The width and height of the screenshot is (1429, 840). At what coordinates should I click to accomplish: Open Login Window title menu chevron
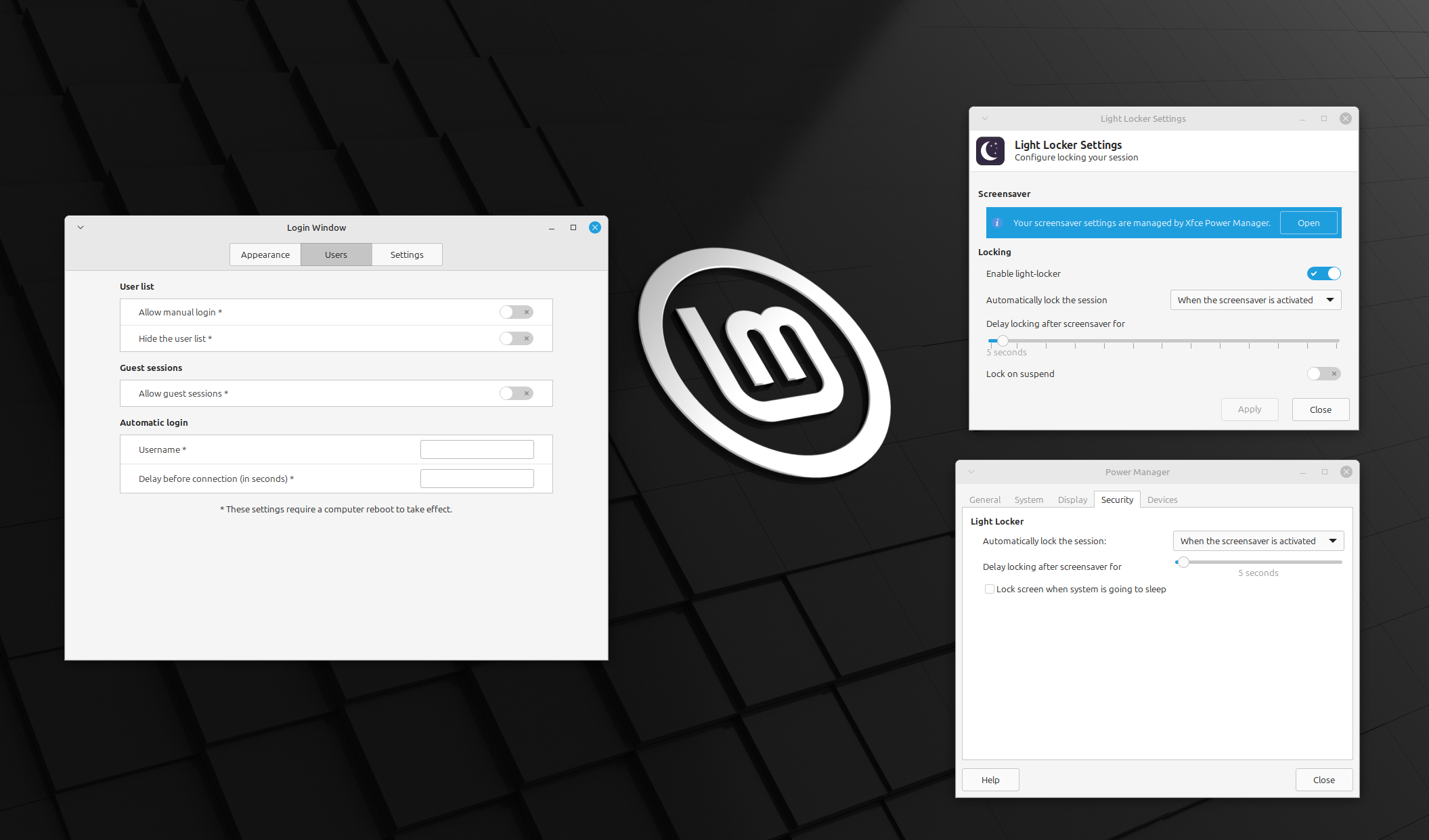coord(81,227)
